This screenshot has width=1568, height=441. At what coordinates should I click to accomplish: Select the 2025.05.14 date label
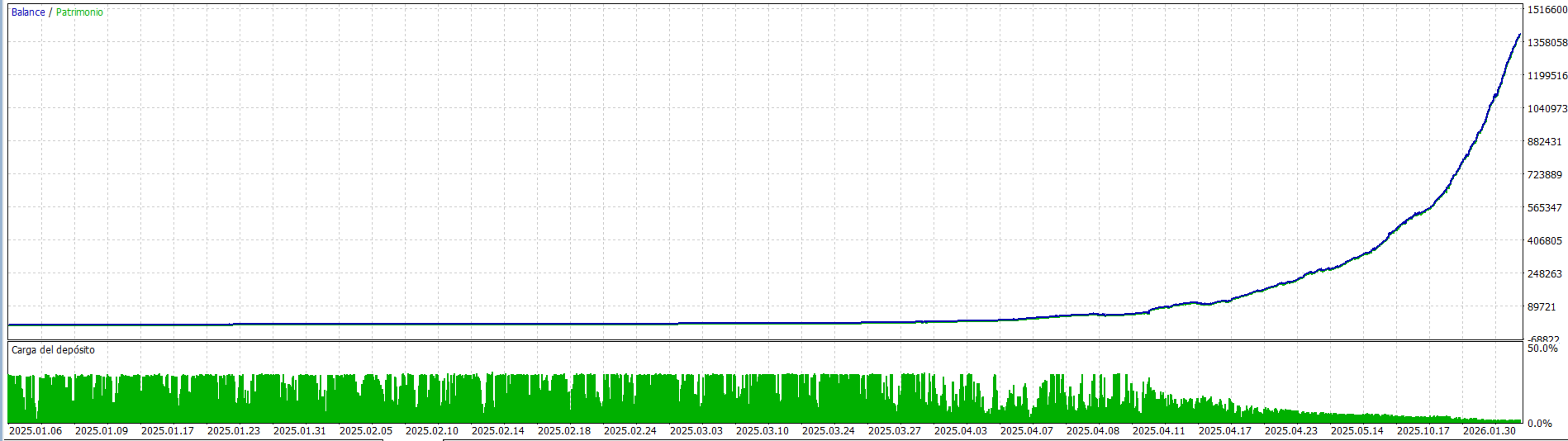(1357, 431)
